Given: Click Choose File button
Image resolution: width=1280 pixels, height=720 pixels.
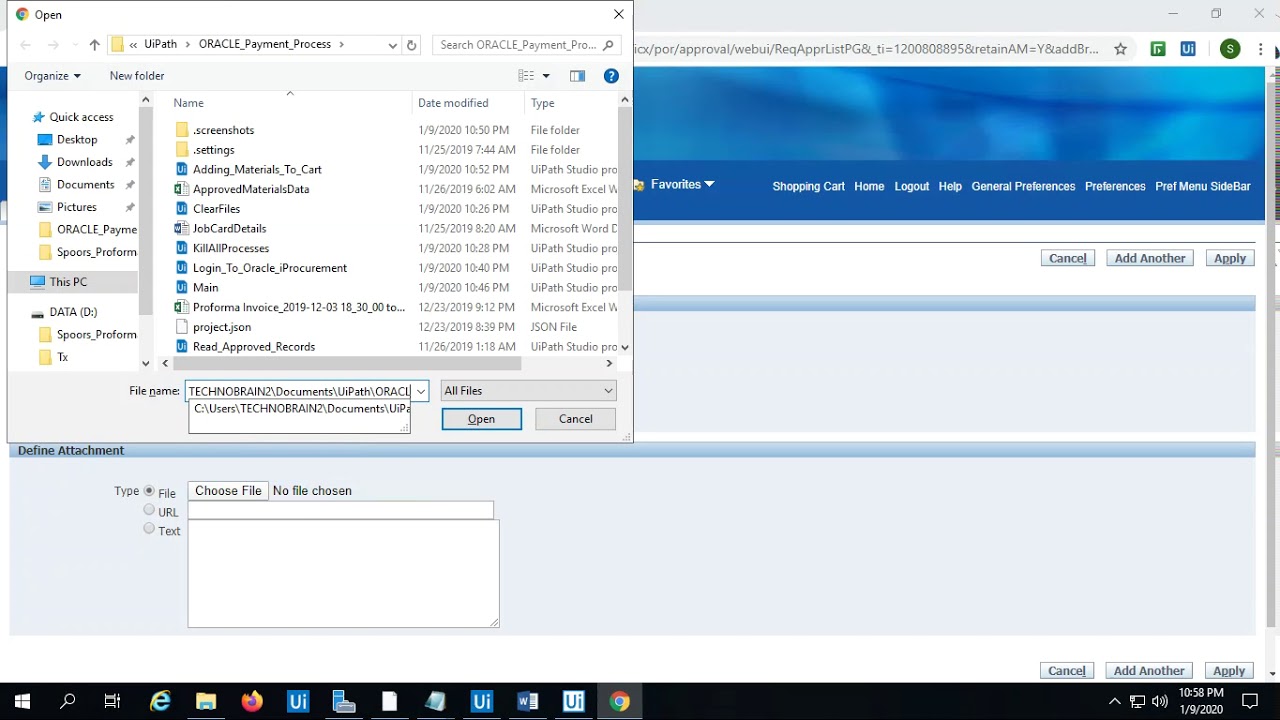Looking at the screenshot, I should (x=228, y=491).
